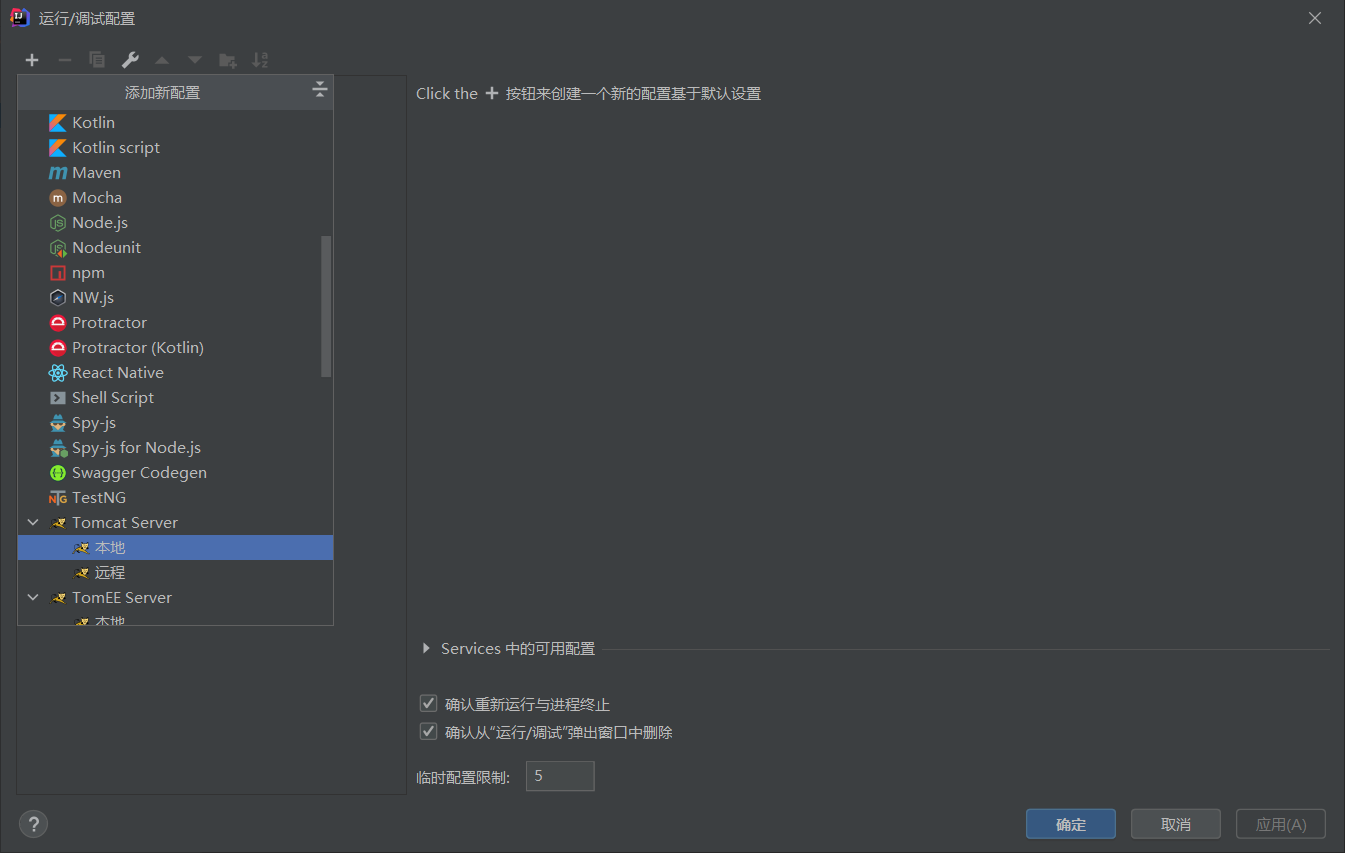Open the wrench edit templates icon

130,60
